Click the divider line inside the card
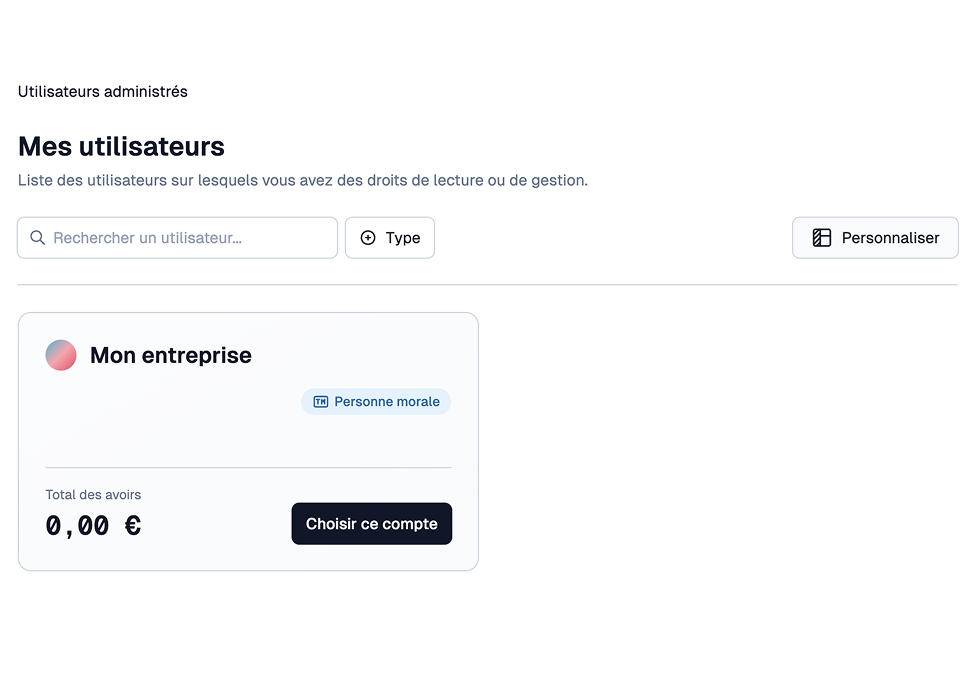This screenshot has width=970, height=700. tap(248, 467)
